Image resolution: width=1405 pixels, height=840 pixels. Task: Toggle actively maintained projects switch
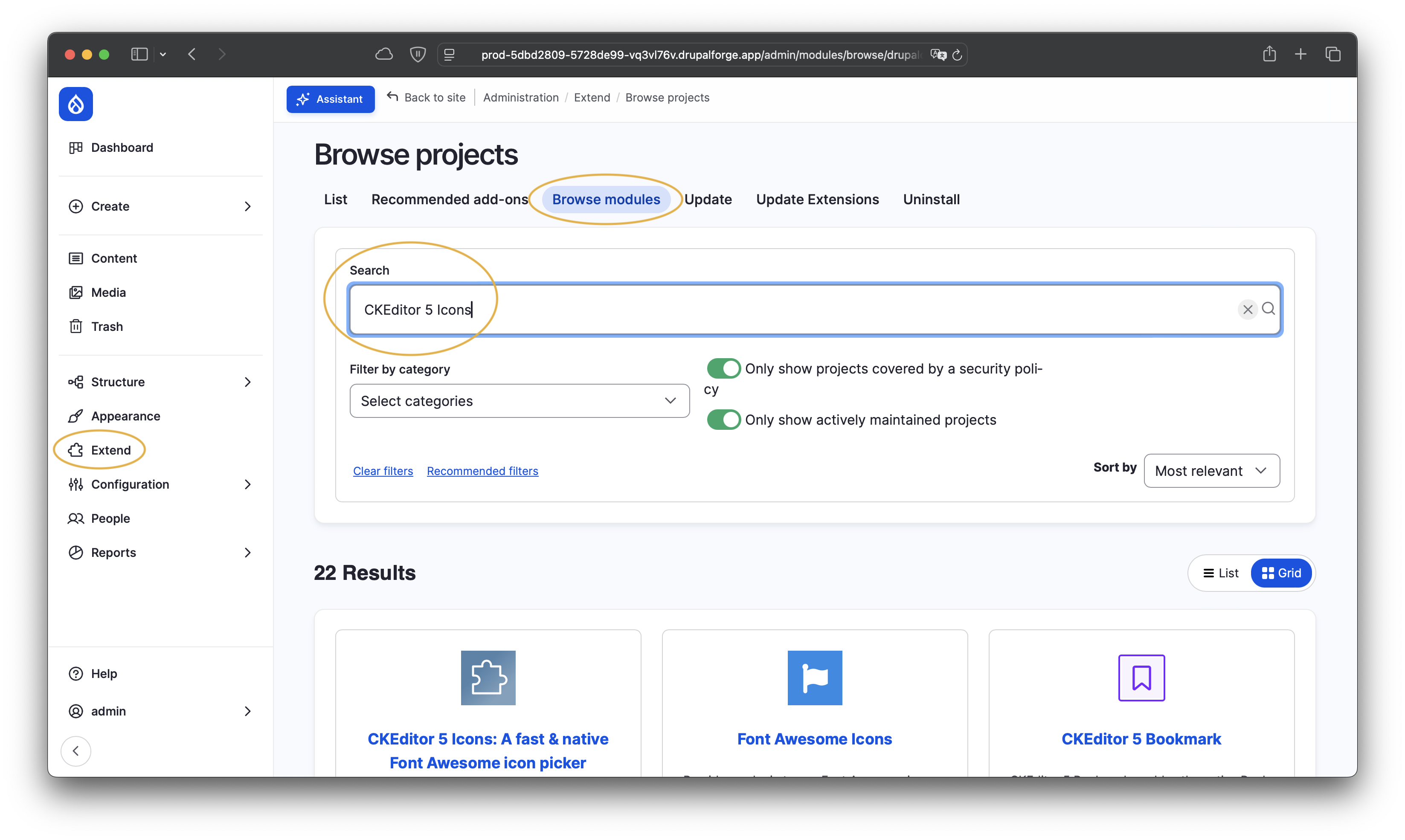tap(723, 420)
